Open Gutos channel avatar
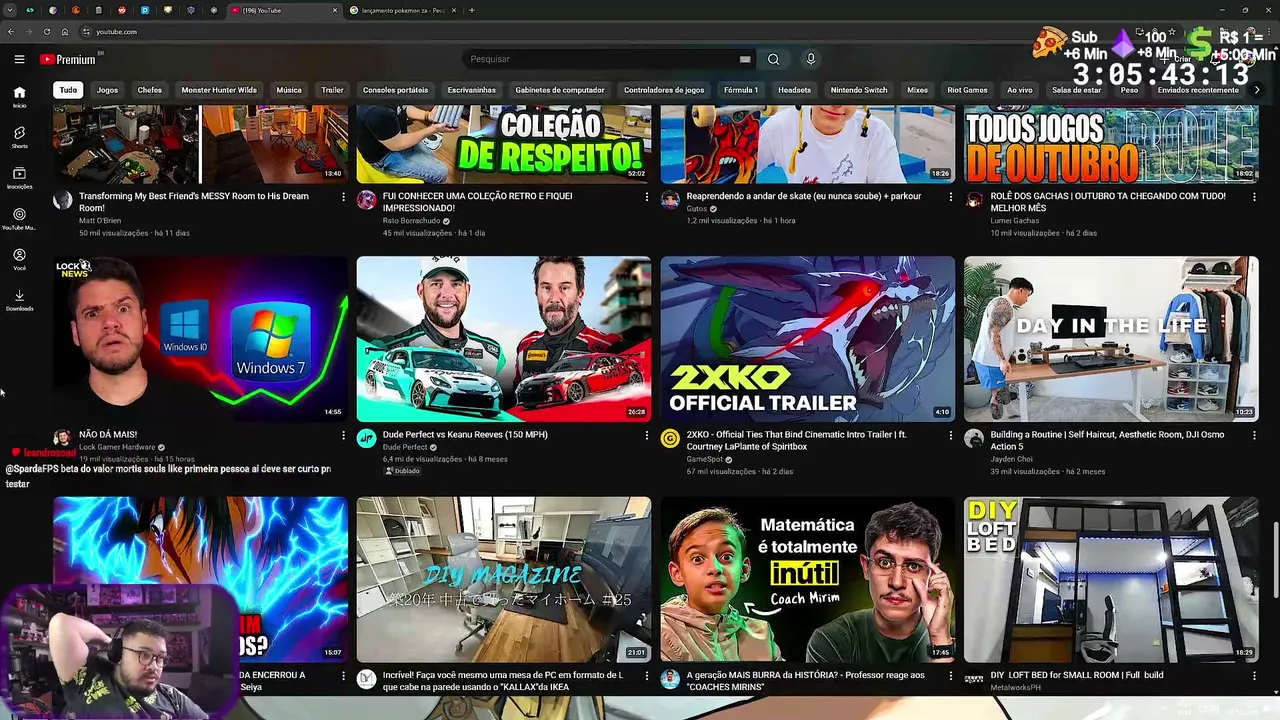 click(x=670, y=200)
